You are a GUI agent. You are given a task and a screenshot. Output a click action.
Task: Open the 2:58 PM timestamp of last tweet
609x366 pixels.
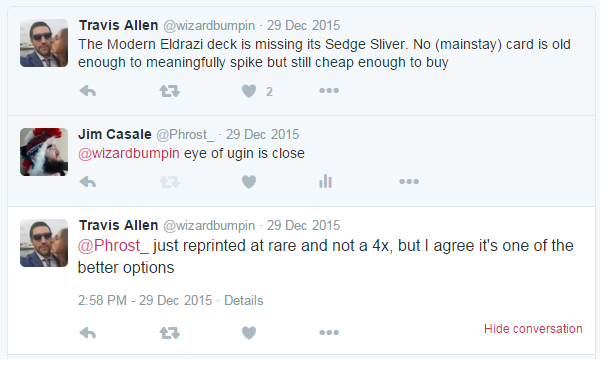145,300
